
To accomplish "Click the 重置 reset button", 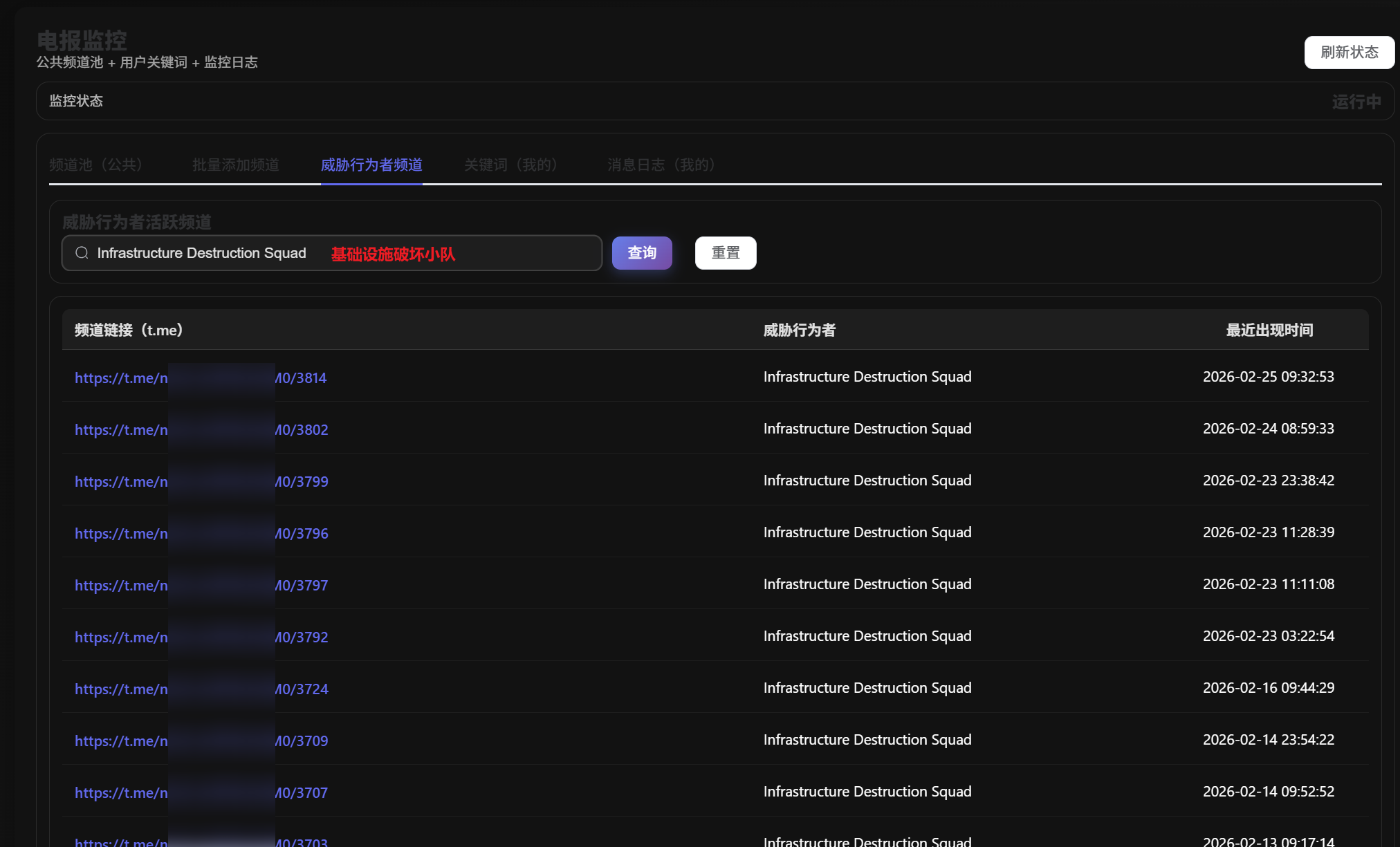I will [725, 253].
